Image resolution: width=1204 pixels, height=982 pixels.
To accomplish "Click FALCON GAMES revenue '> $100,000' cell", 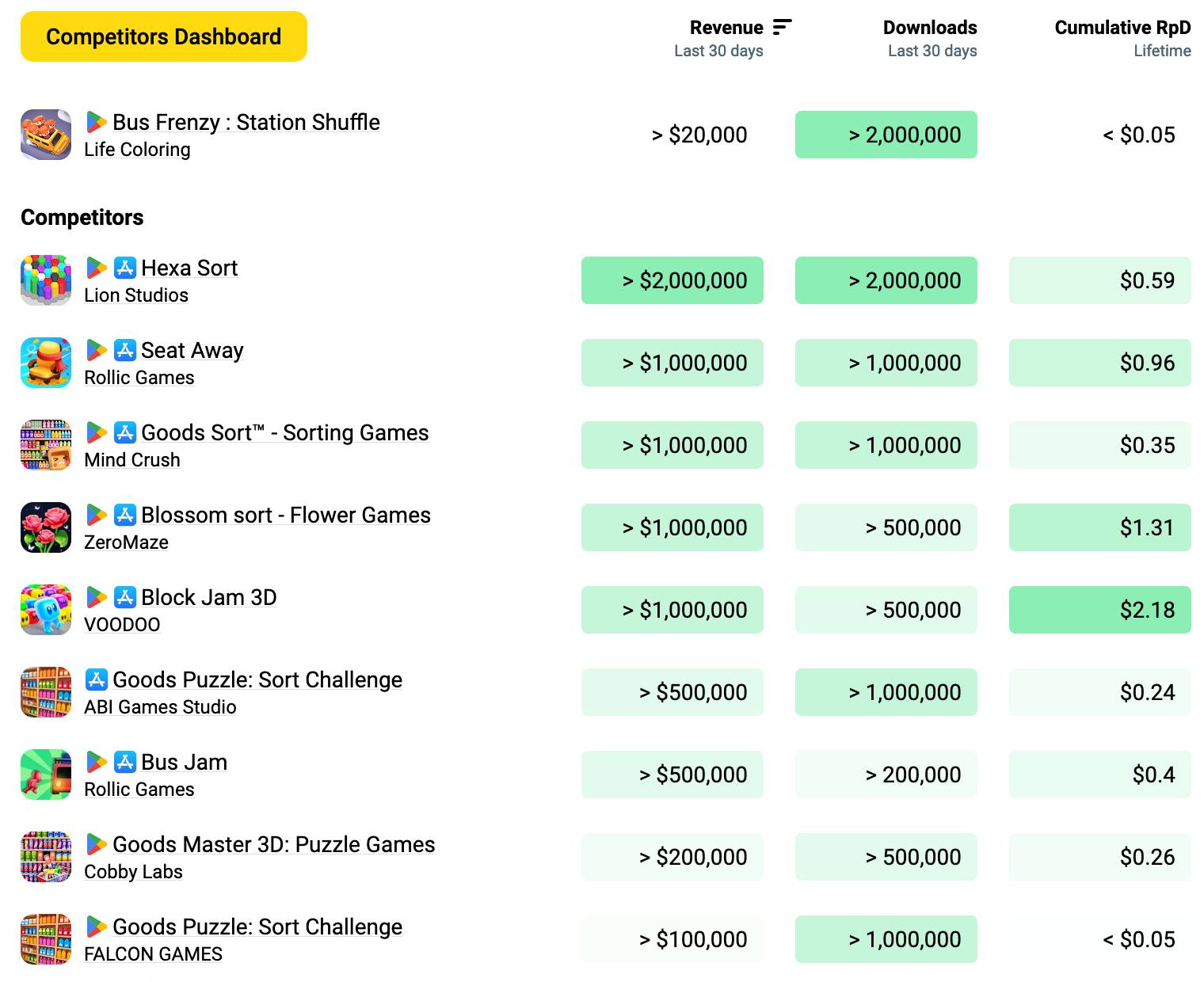I will (672, 939).
